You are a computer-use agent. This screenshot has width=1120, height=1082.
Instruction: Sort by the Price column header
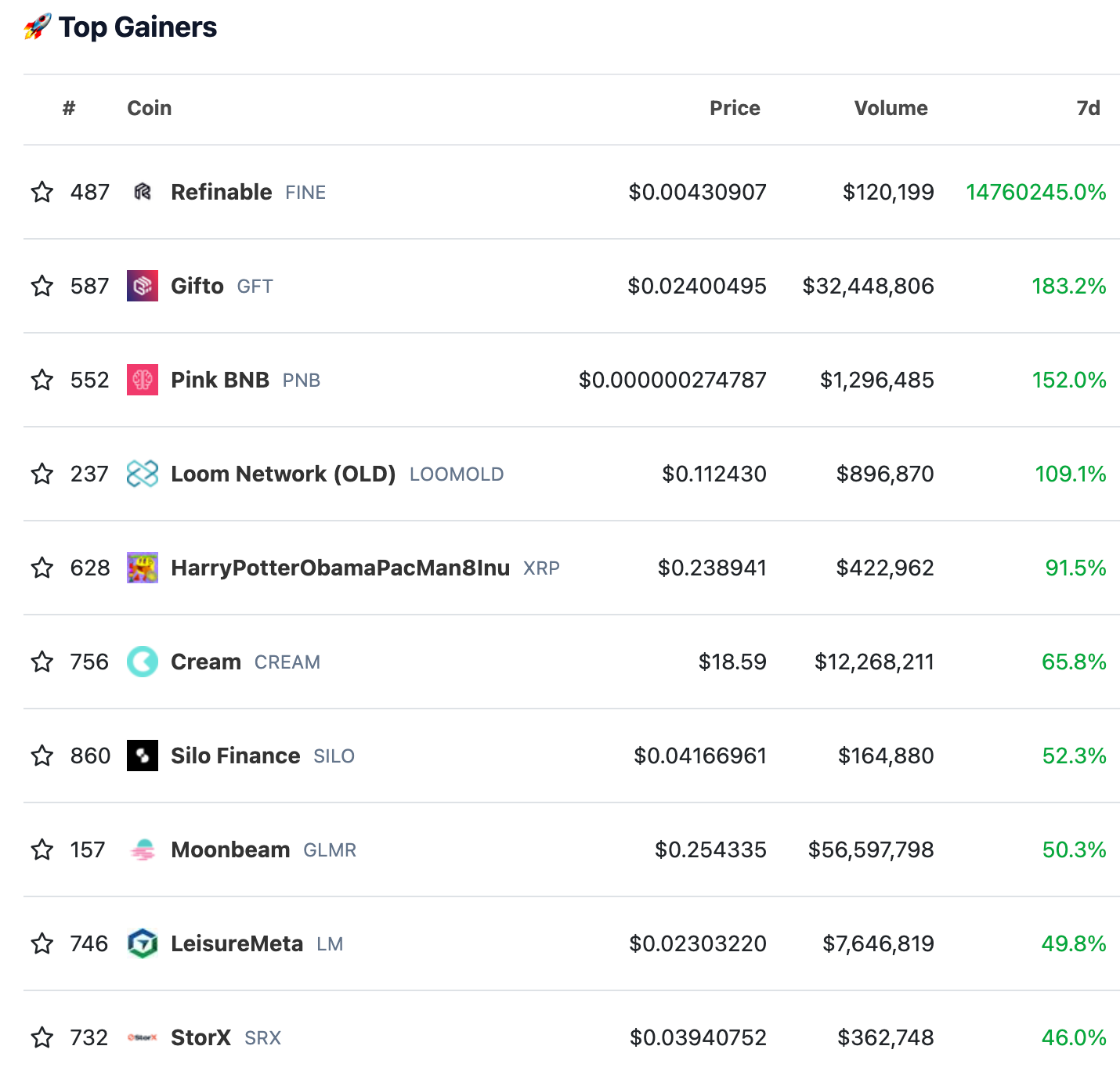(735, 108)
